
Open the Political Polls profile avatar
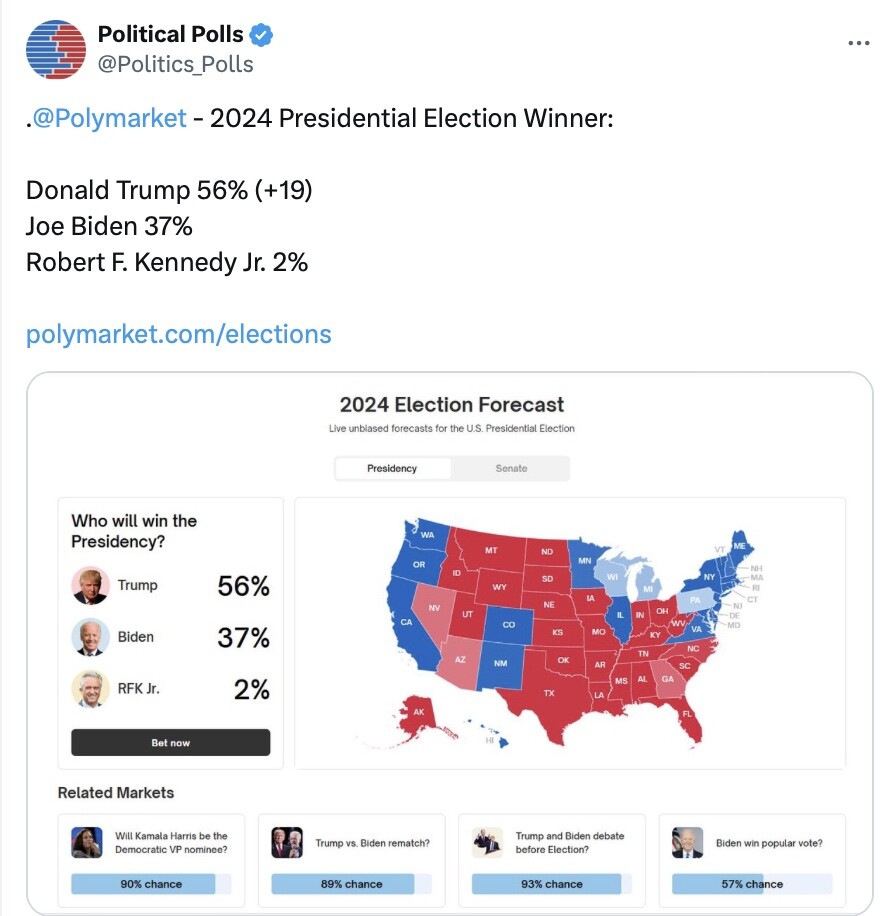click(x=56, y=50)
